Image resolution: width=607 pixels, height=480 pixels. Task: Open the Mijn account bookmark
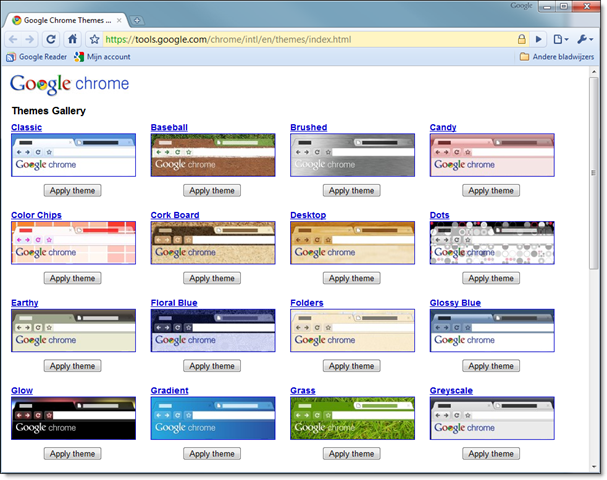pos(103,57)
